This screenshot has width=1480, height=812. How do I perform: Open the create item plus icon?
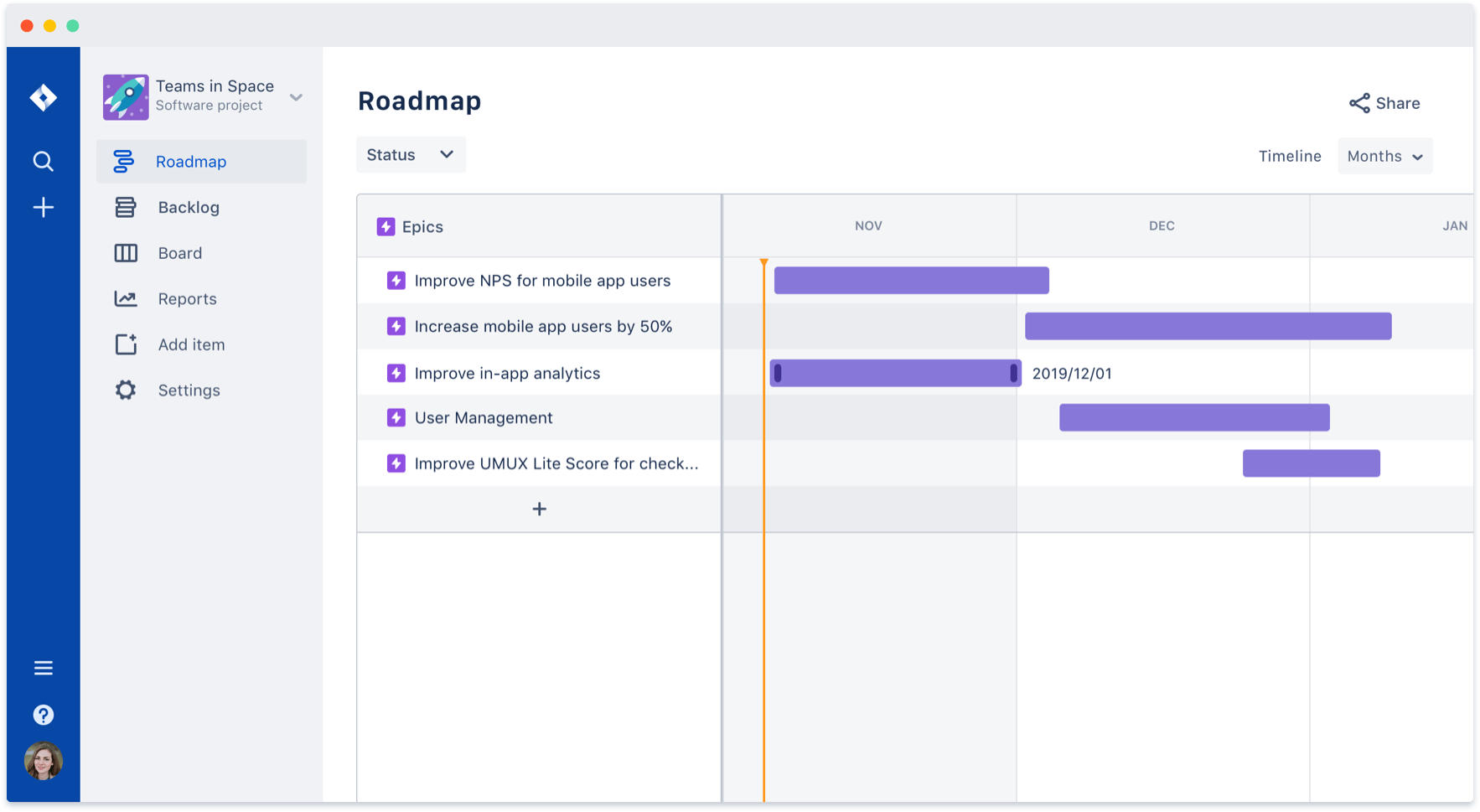click(x=43, y=207)
